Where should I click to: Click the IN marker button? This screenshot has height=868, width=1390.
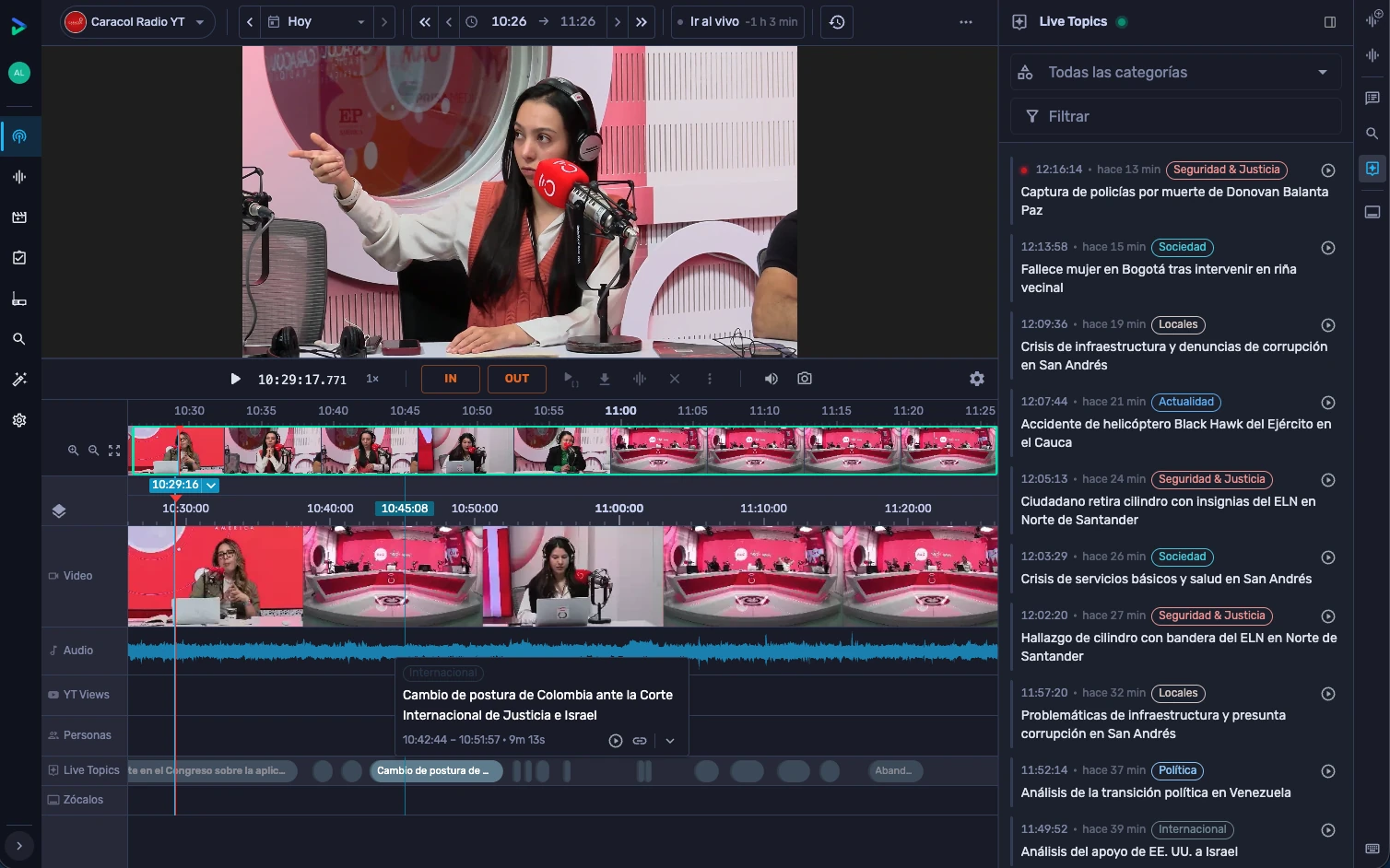pyautogui.click(x=451, y=379)
